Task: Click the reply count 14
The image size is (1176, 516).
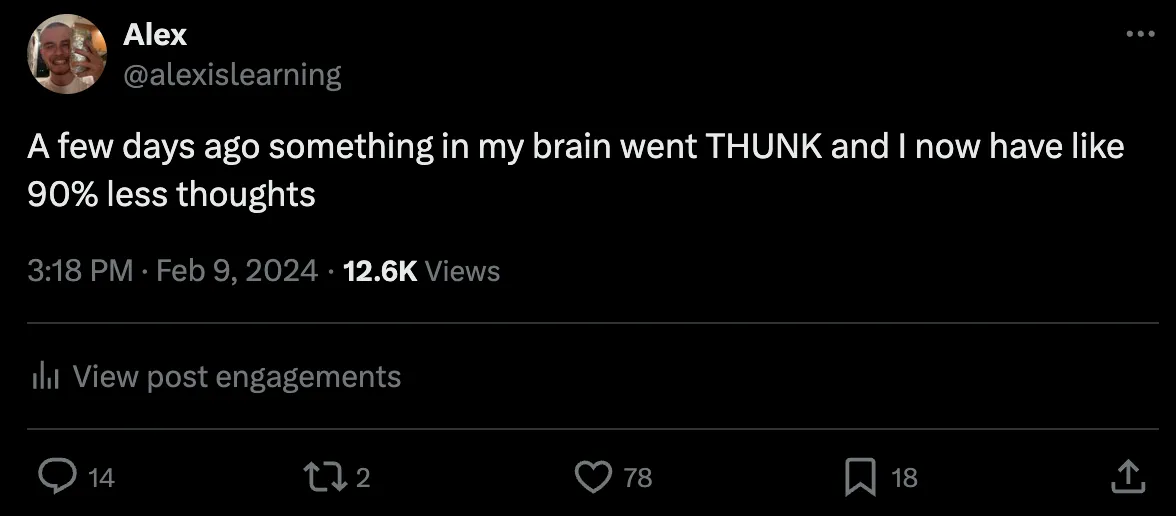Action: coord(102,478)
